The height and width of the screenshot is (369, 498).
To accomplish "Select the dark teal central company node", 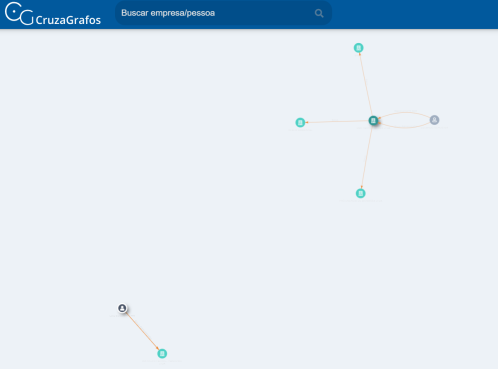I will click(x=373, y=121).
